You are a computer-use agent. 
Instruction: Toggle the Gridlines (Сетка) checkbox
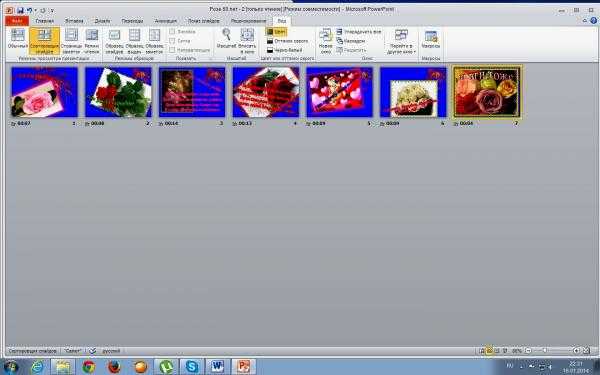tap(172, 41)
